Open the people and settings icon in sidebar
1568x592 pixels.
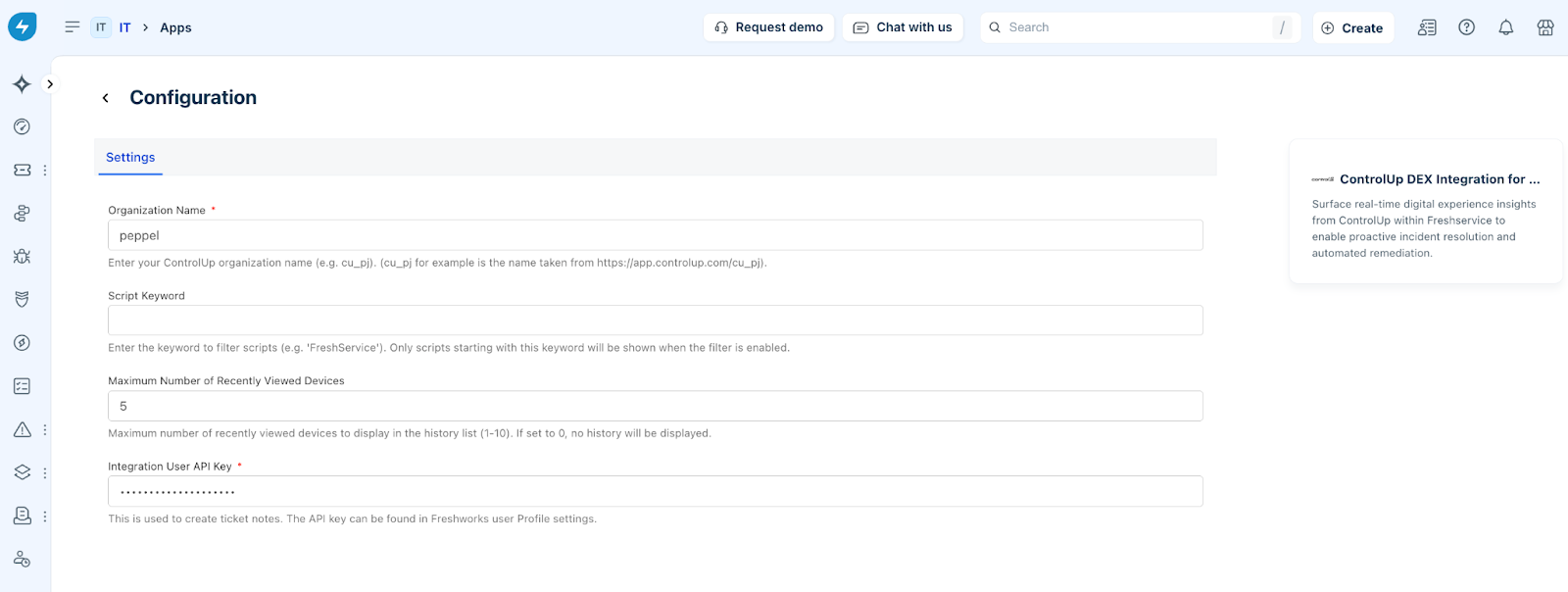point(22,559)
